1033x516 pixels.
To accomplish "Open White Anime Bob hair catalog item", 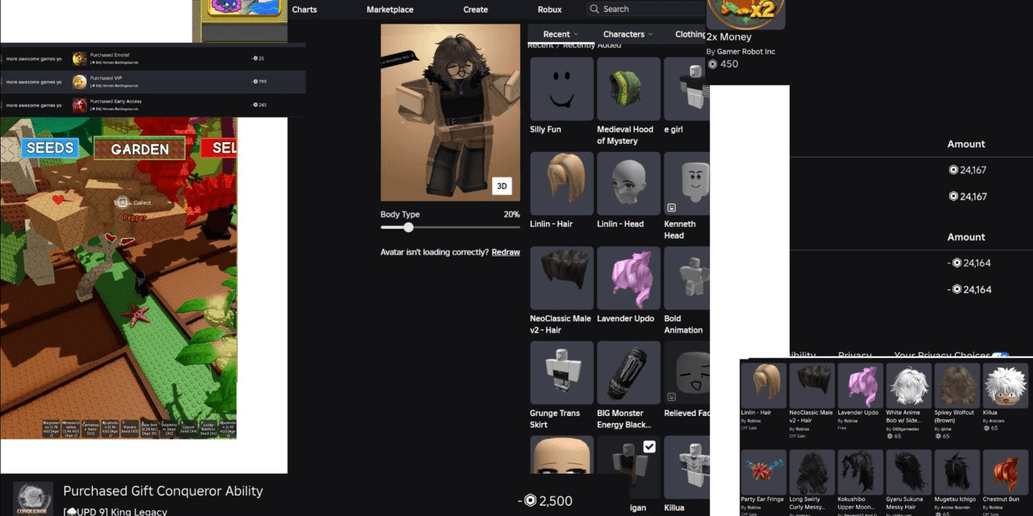I will coord(908,386).
